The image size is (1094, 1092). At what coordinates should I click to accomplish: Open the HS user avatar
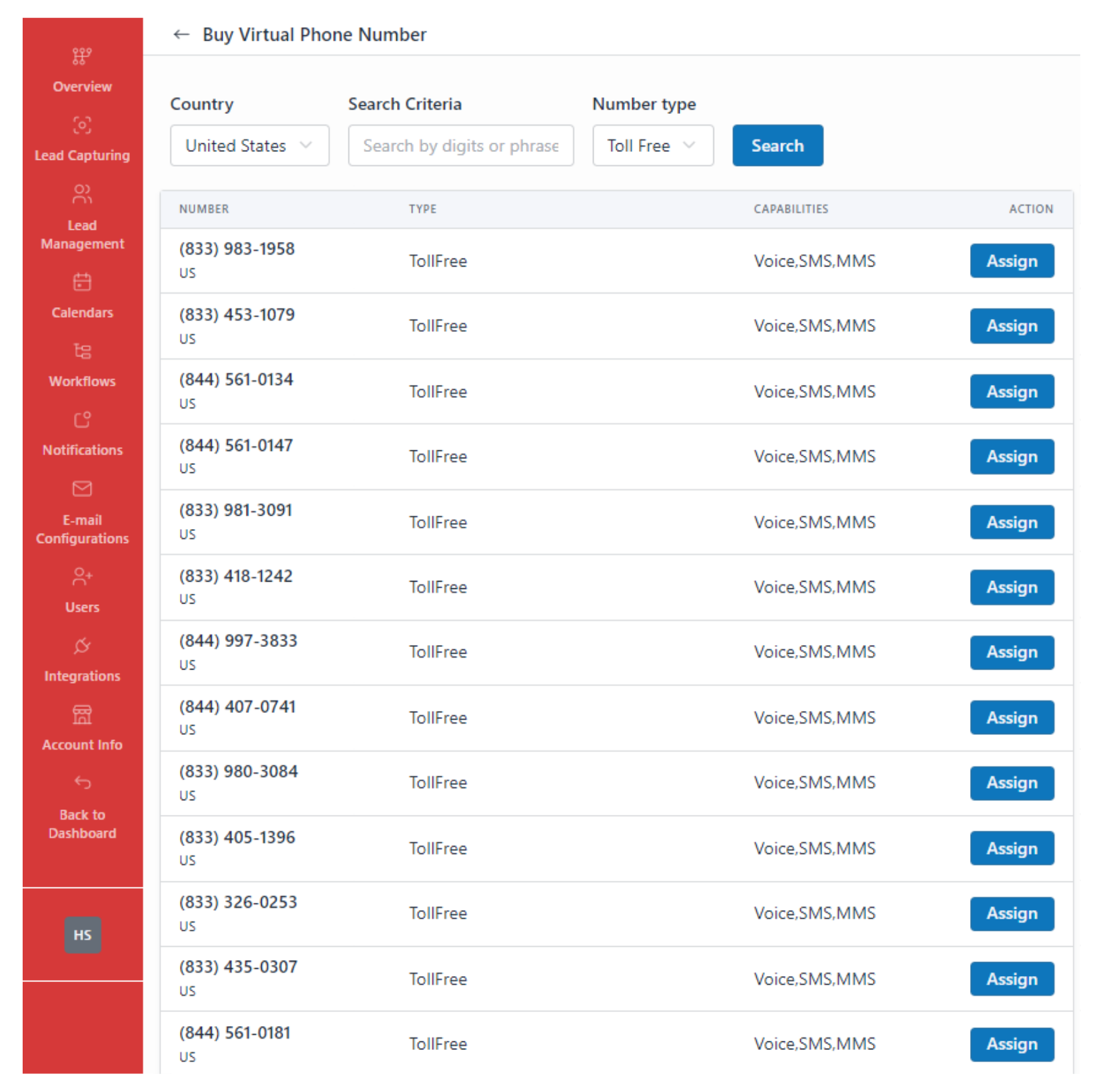point(83,935)
